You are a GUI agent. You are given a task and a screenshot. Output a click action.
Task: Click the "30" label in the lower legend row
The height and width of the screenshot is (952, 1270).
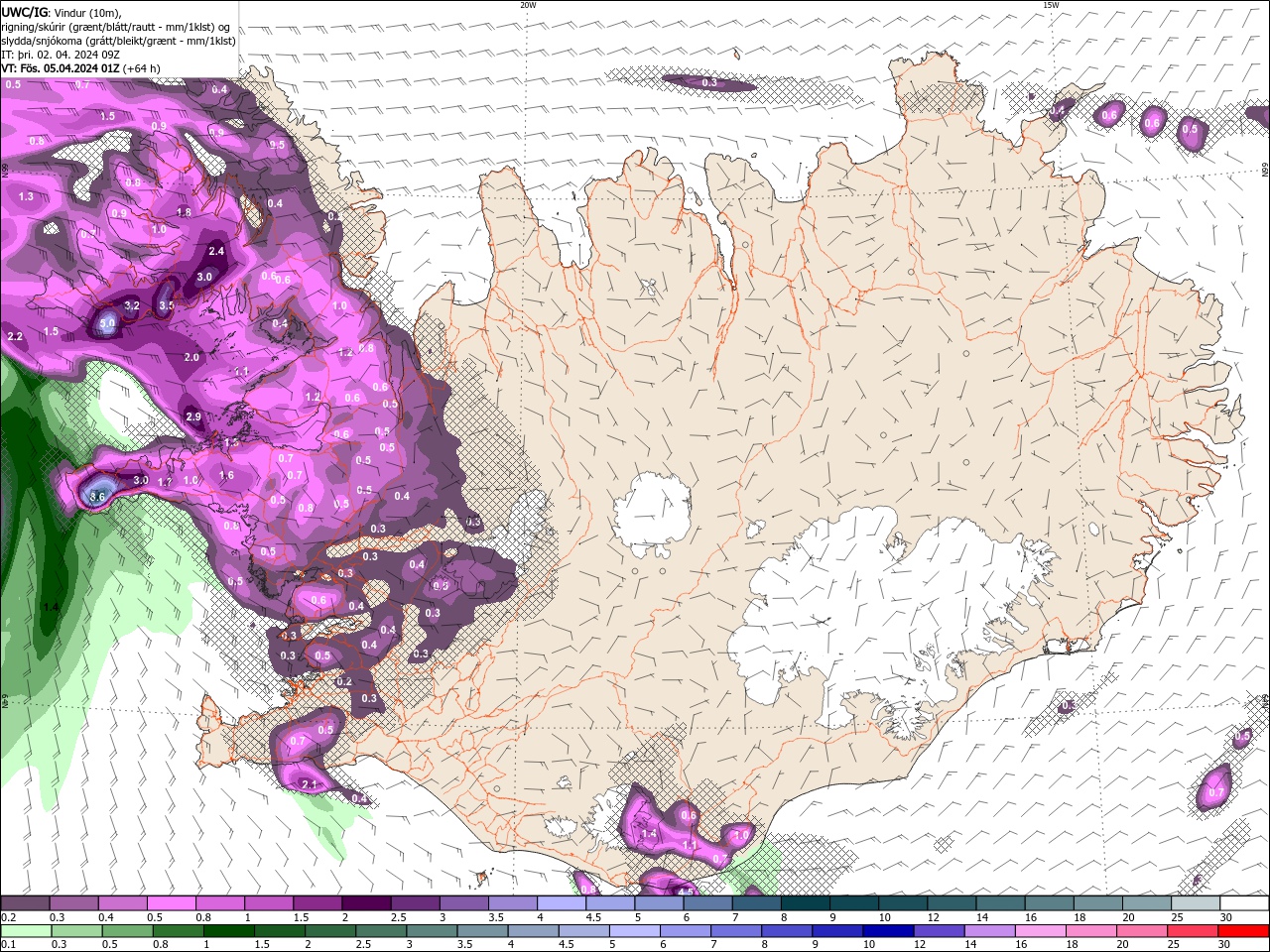tap(1226, 945)
